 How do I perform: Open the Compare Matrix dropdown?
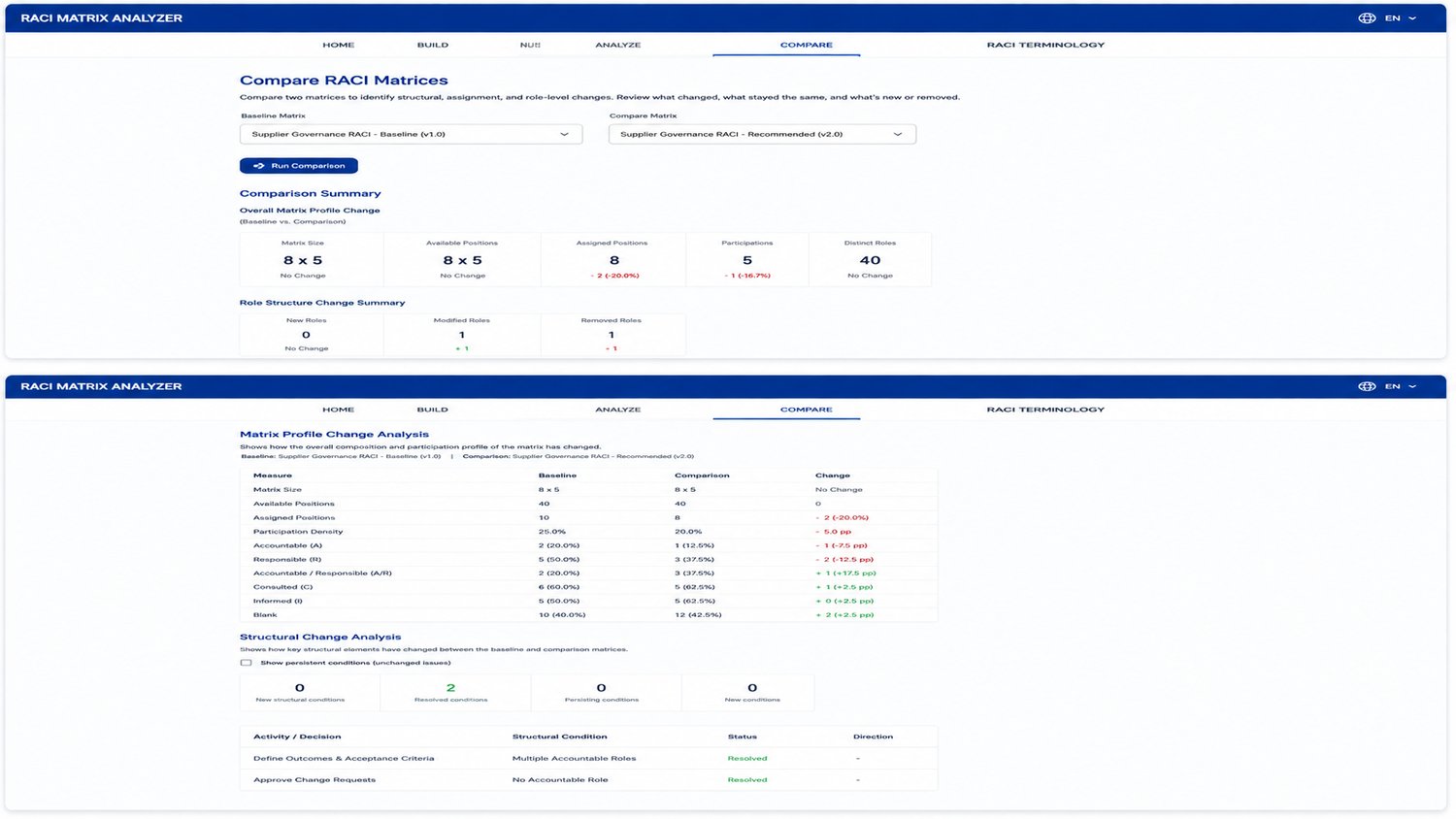[x=762, y=134]
